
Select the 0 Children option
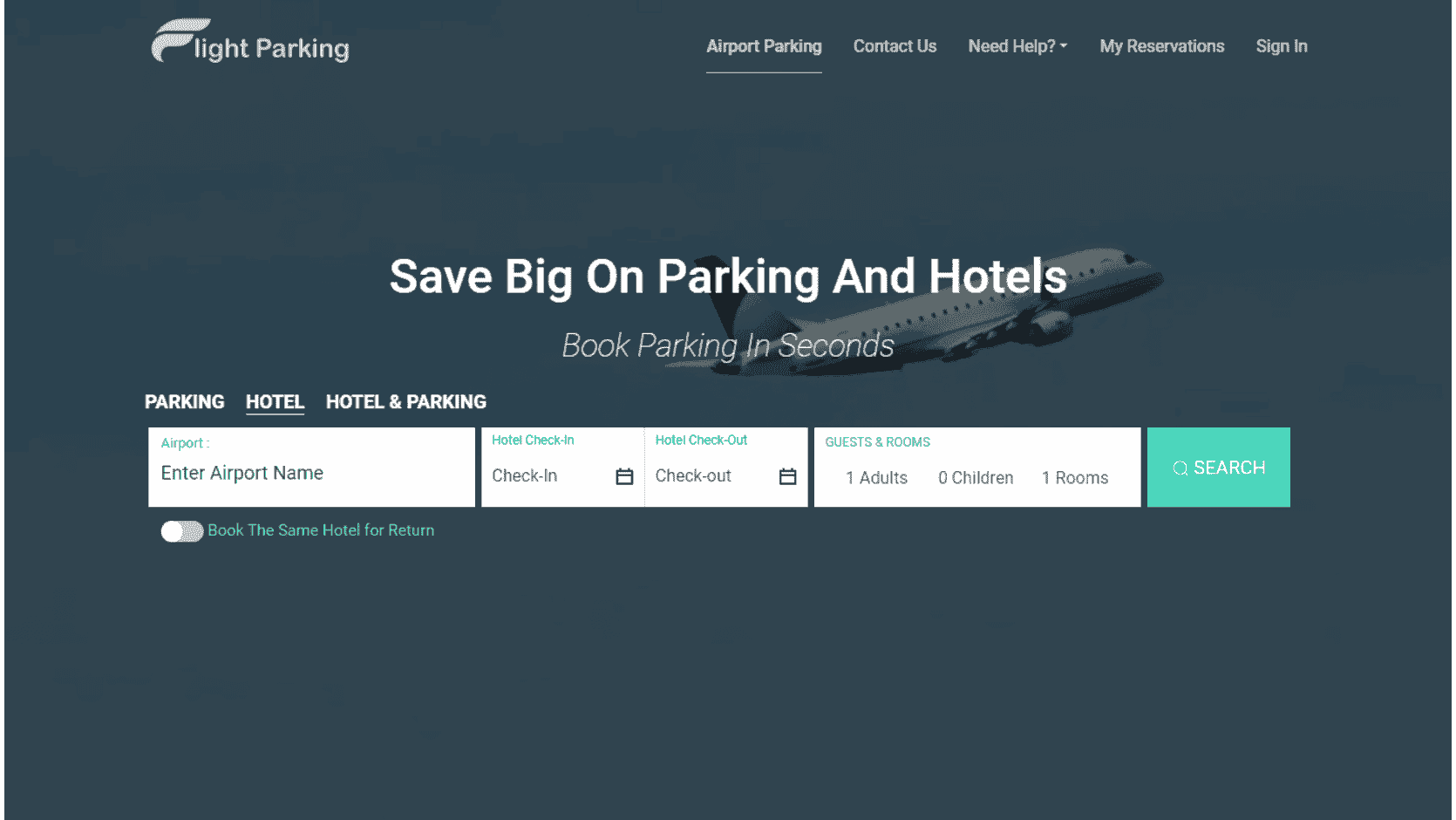(976, 478)
